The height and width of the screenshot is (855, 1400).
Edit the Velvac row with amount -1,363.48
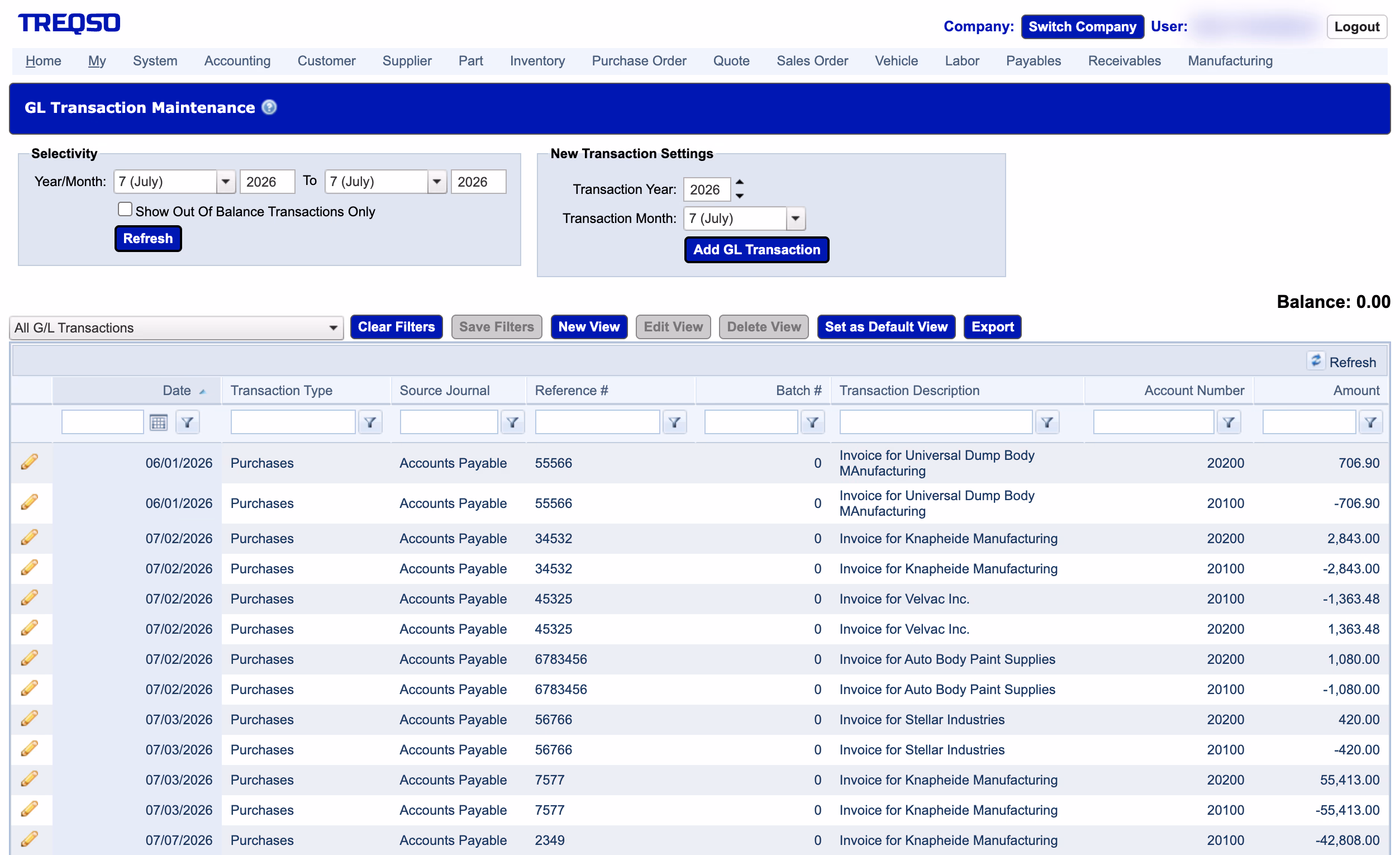point(30,598)
